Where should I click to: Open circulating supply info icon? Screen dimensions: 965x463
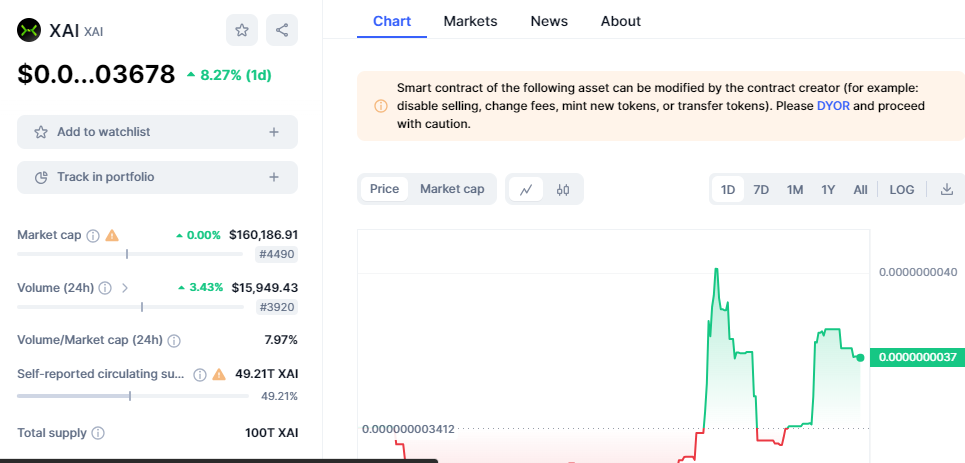199,374
